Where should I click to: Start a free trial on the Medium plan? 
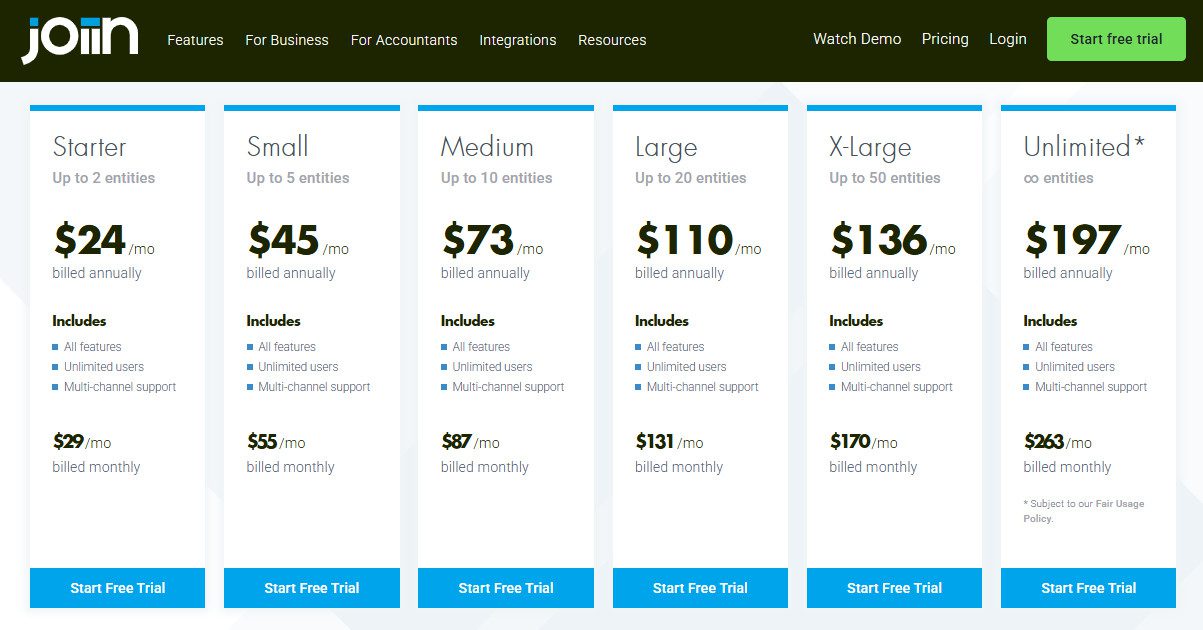pyautogui.click(x=505, y=588)
